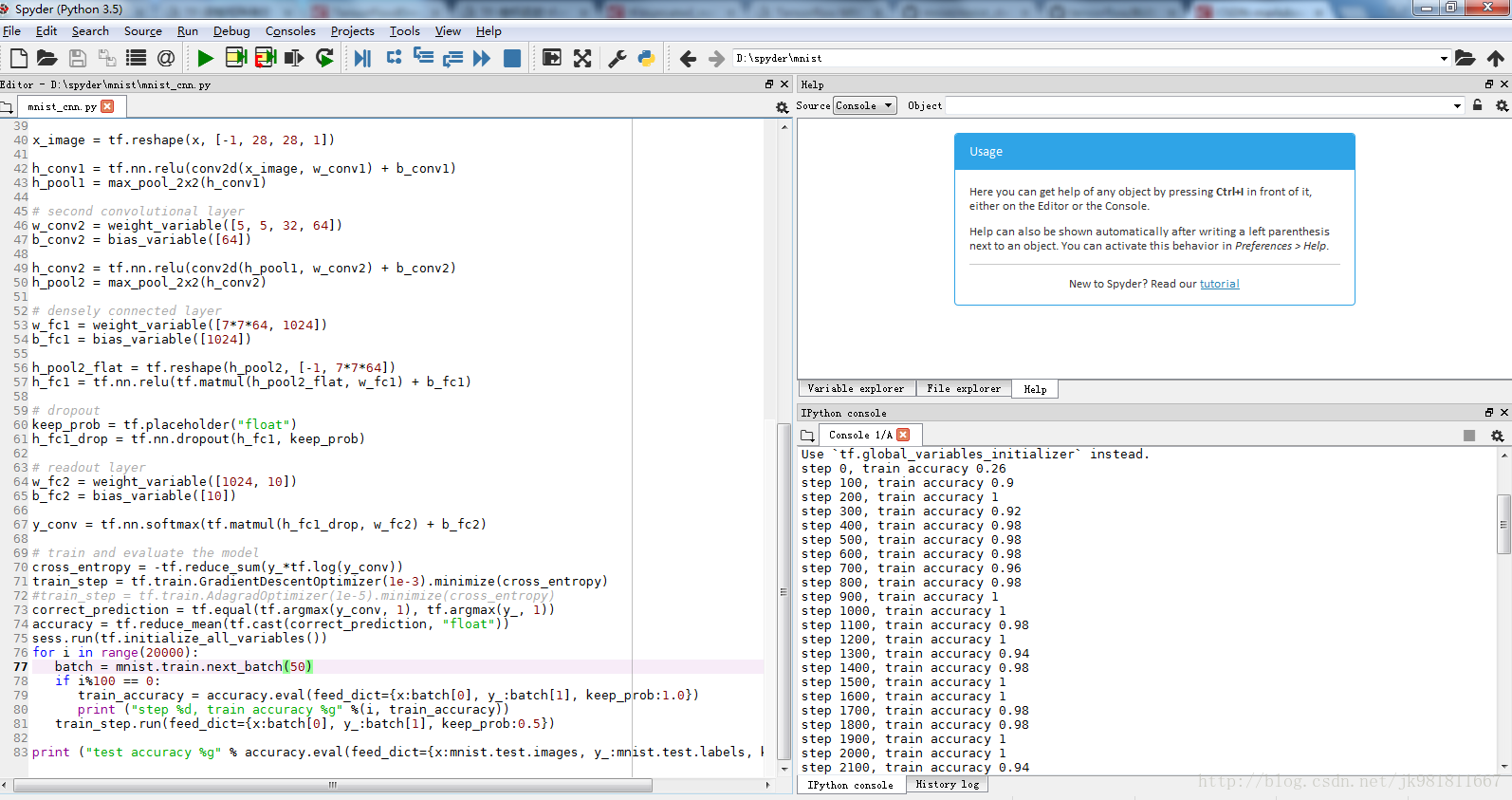1512x800 pixels.
Task: Step return debug icon
Action: click(x=452, y=58)
